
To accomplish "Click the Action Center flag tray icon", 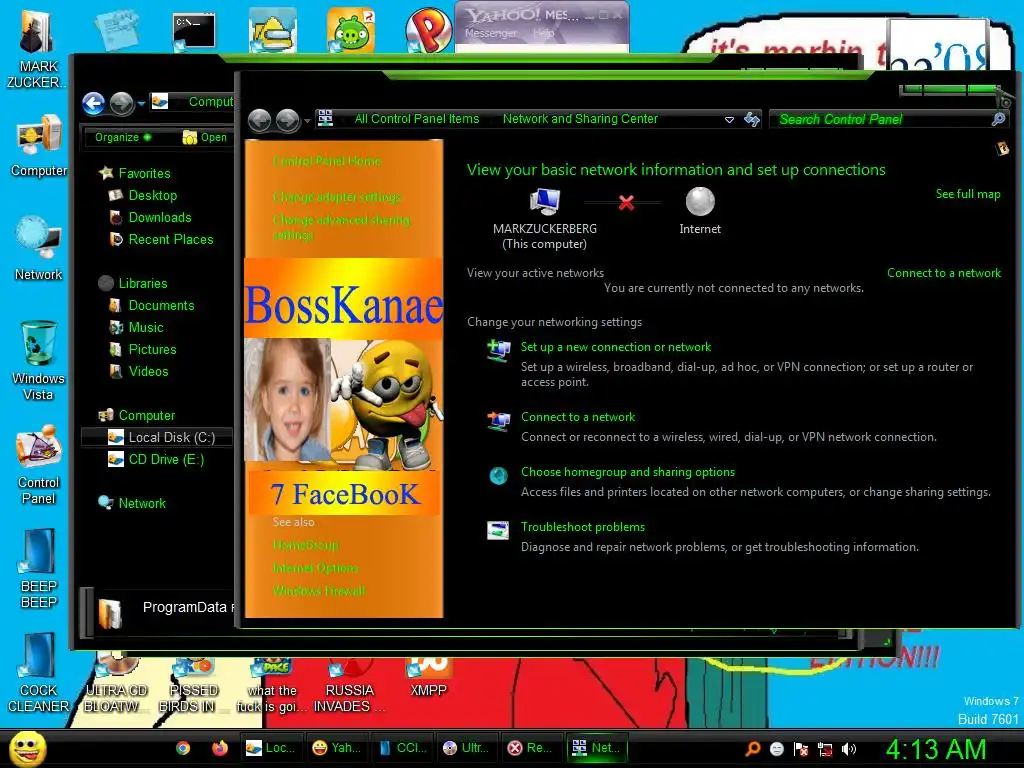I will [801, 749].
